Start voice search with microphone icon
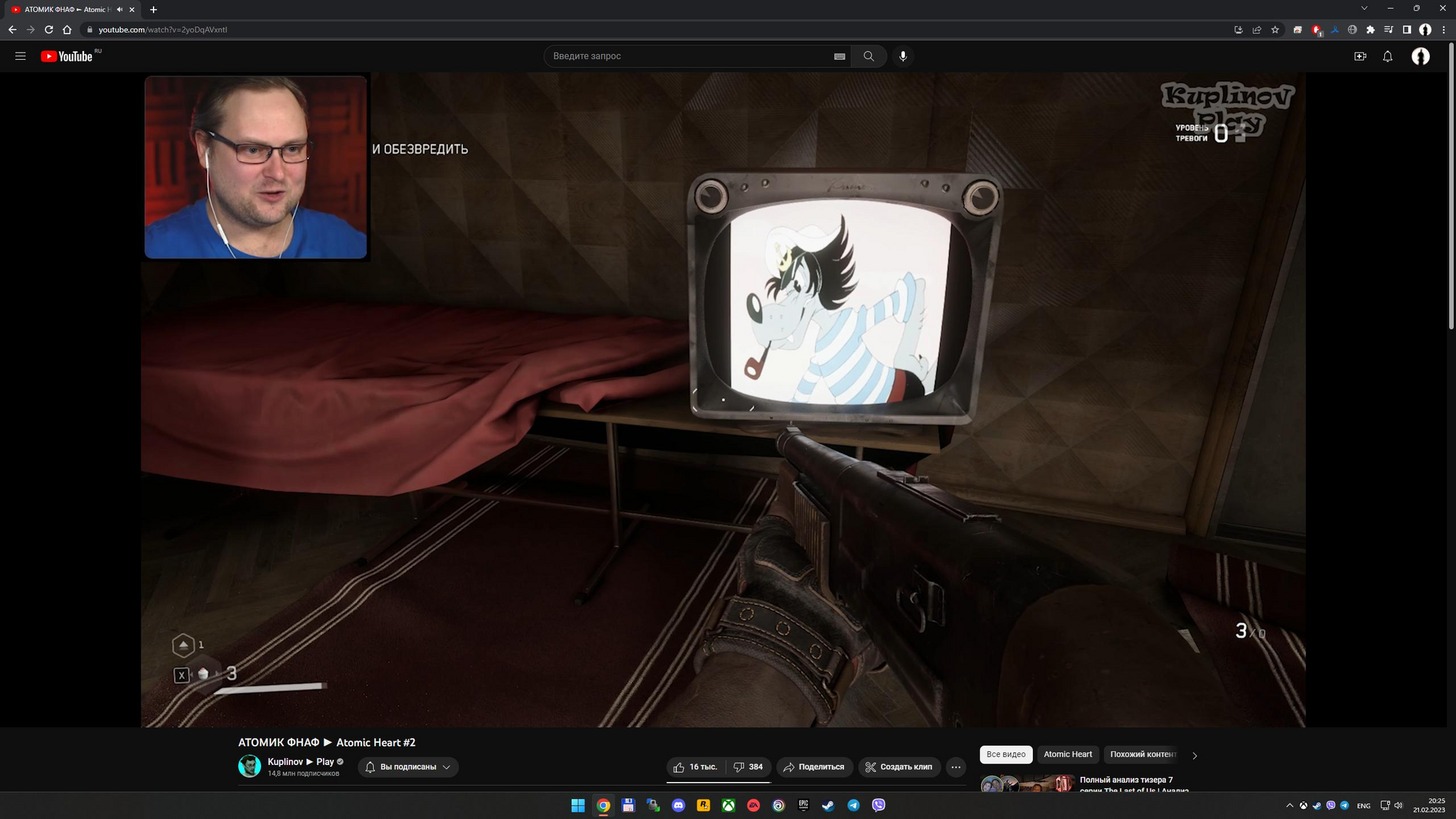The width and height of the screenshot is (1456, 819). 903,56
